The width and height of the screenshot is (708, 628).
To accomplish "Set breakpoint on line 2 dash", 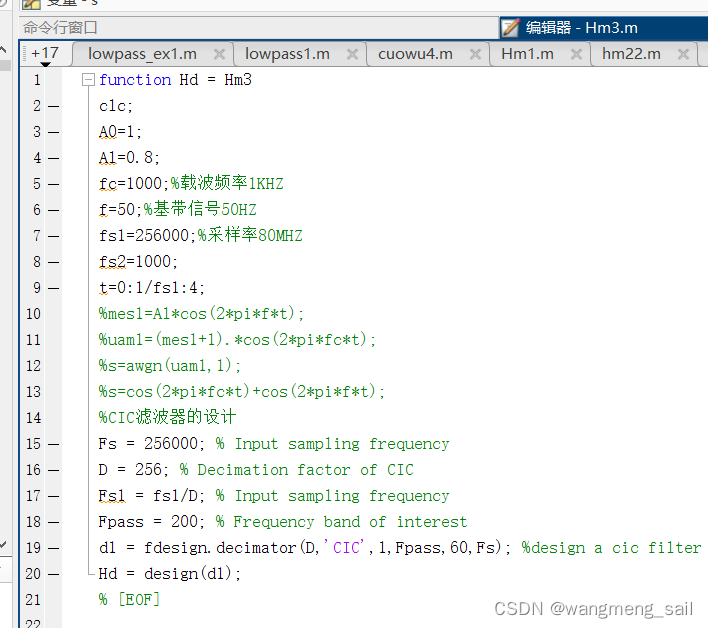I will 53,107.
